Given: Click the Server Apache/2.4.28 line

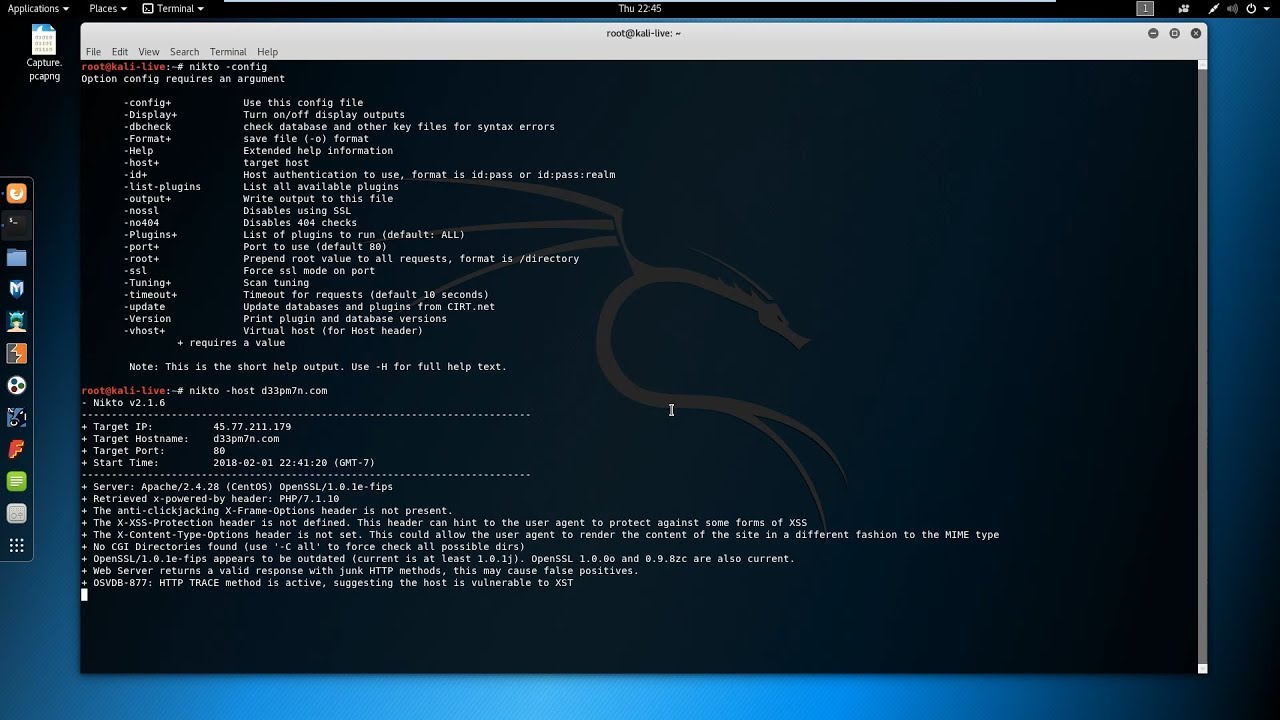Looking at the screenshot, I should coord(237,487).
